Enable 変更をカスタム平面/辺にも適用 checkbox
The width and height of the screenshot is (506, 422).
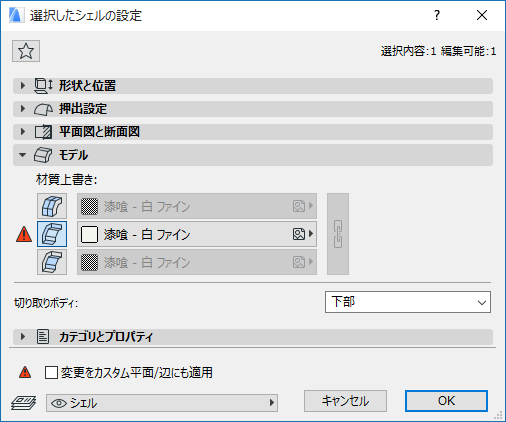click(51, 373)
